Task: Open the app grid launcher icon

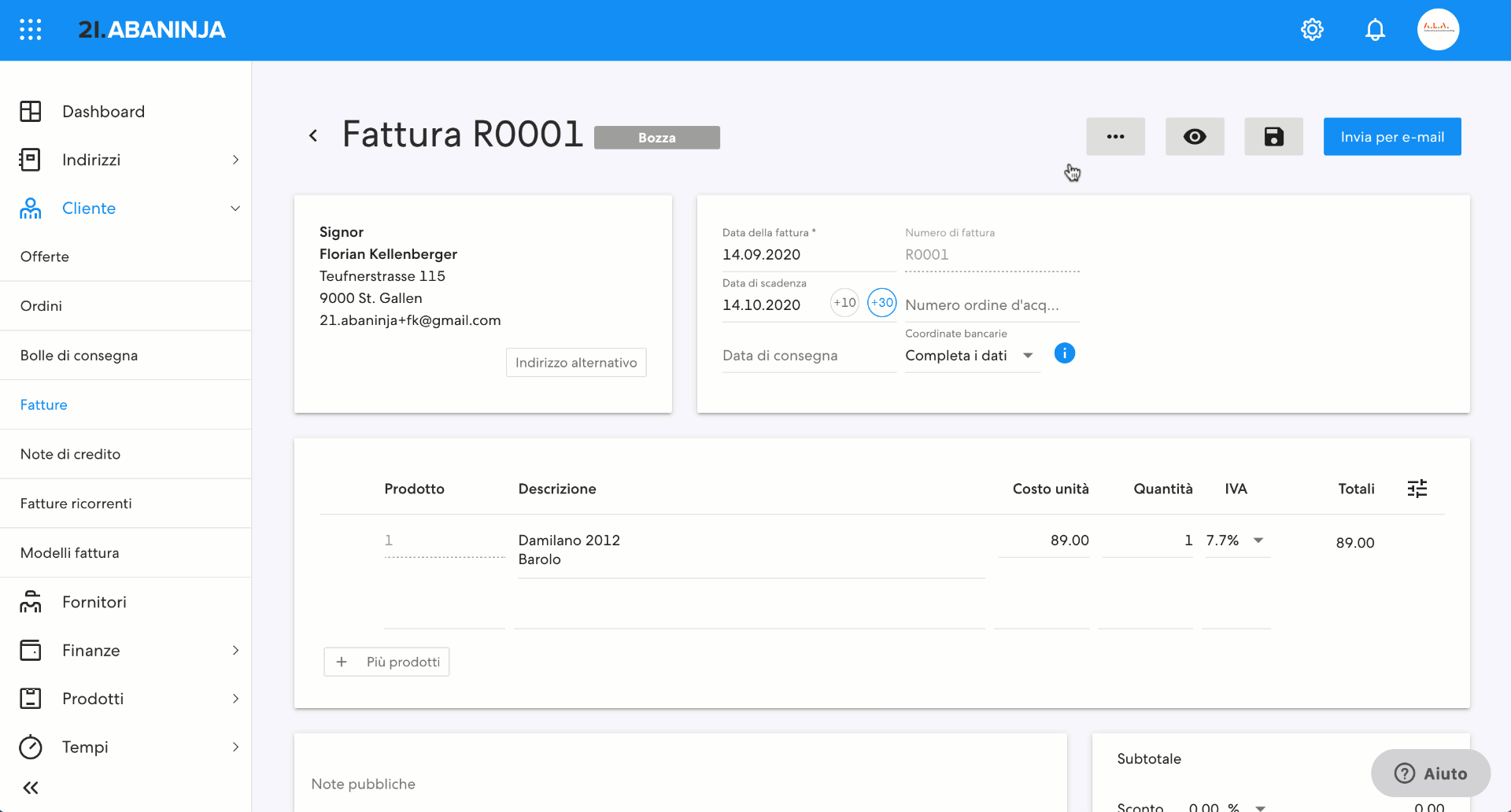Action: (x=30, y=30)
